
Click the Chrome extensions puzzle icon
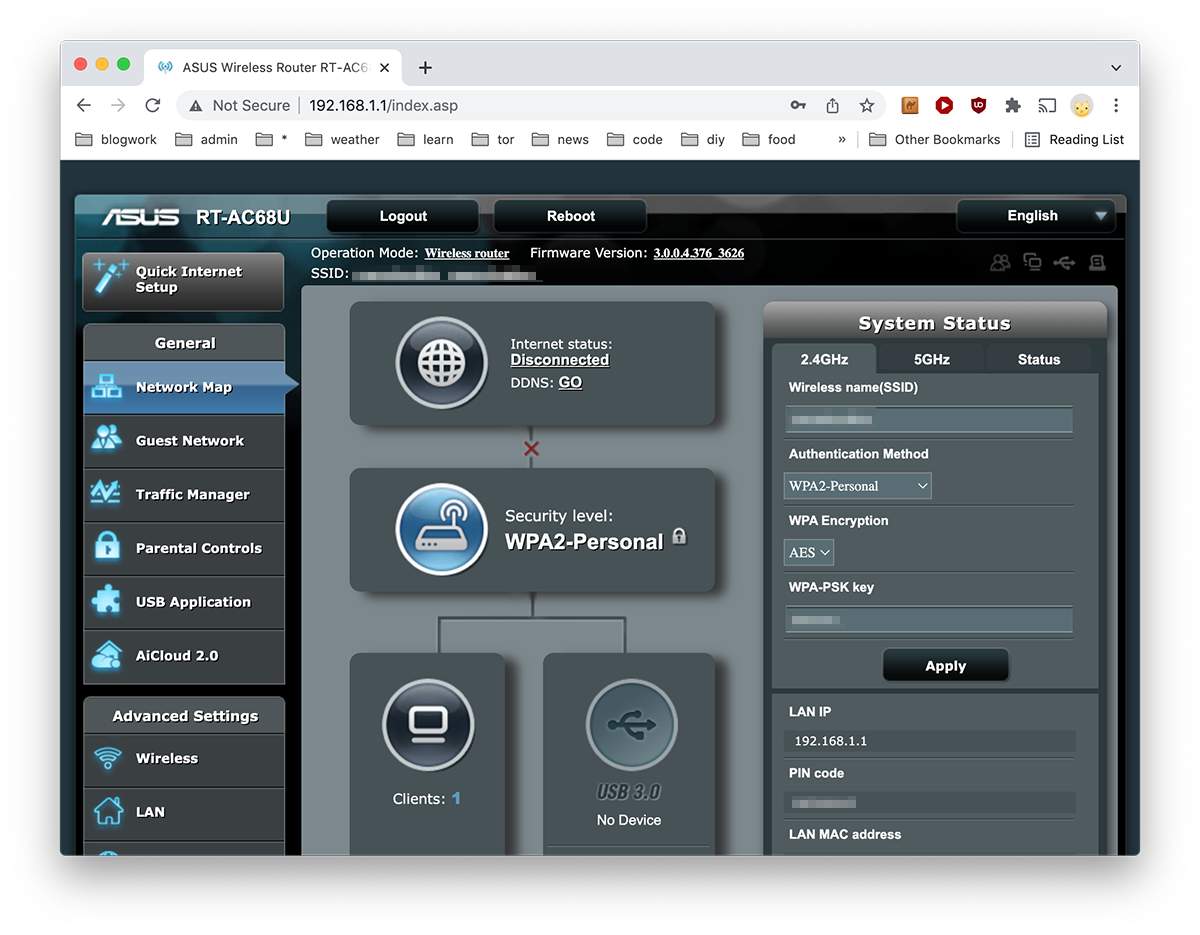click(1013, 106)
